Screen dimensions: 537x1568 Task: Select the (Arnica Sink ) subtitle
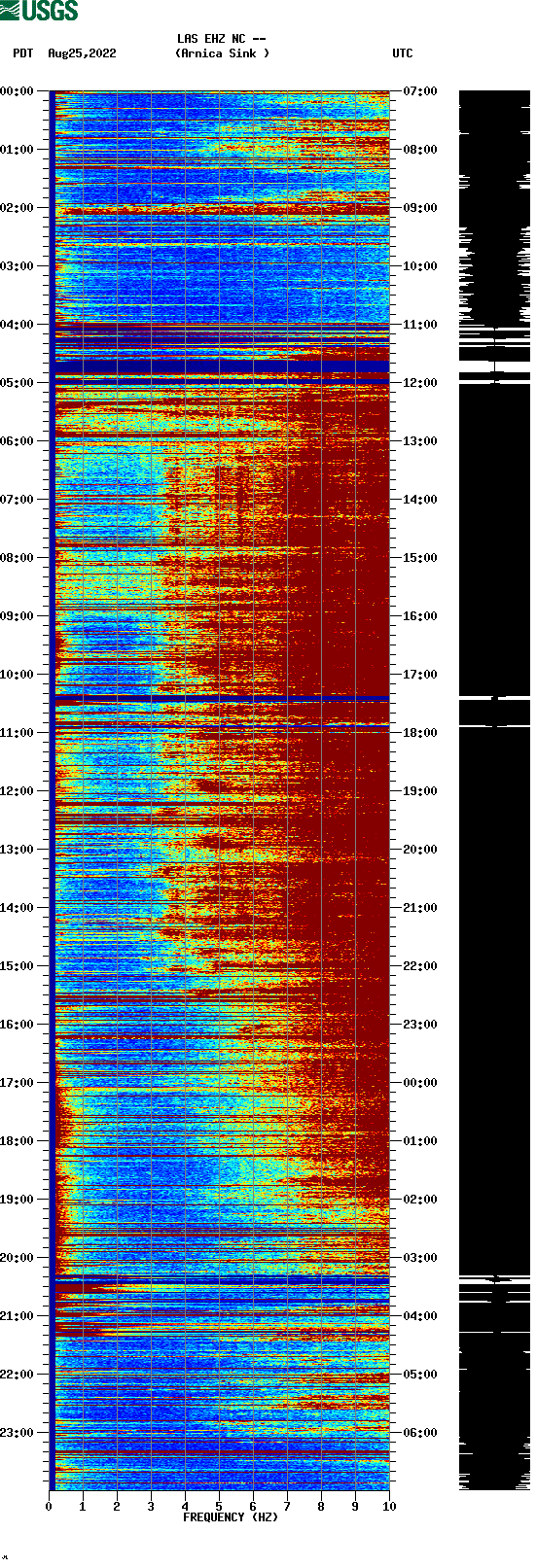(222, 53)
